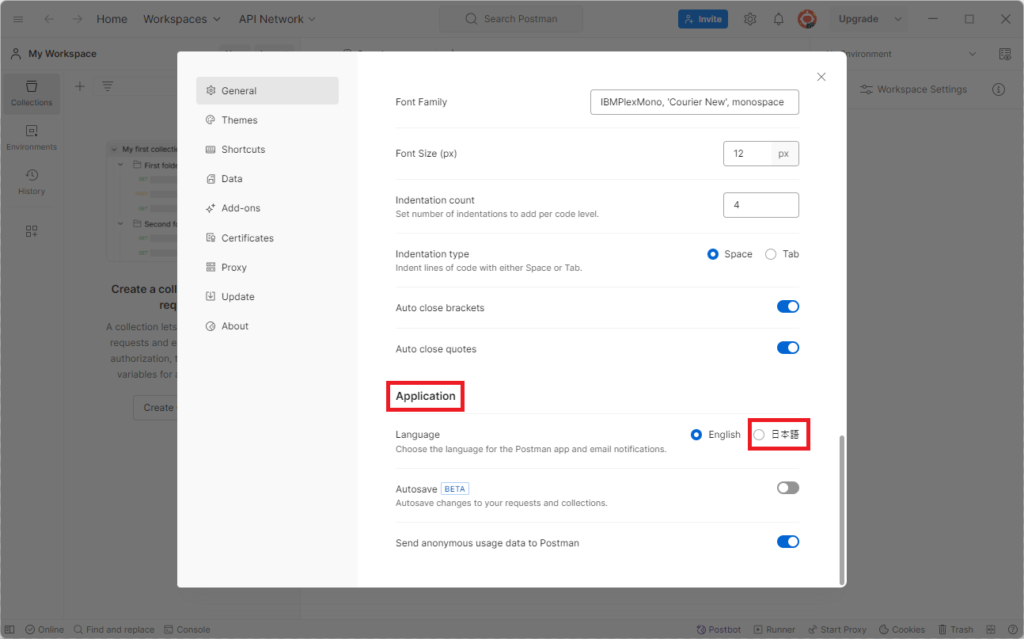Screen dimensions: 1024x639
Task: Close the settings dialog
Action: pos(821,77)
